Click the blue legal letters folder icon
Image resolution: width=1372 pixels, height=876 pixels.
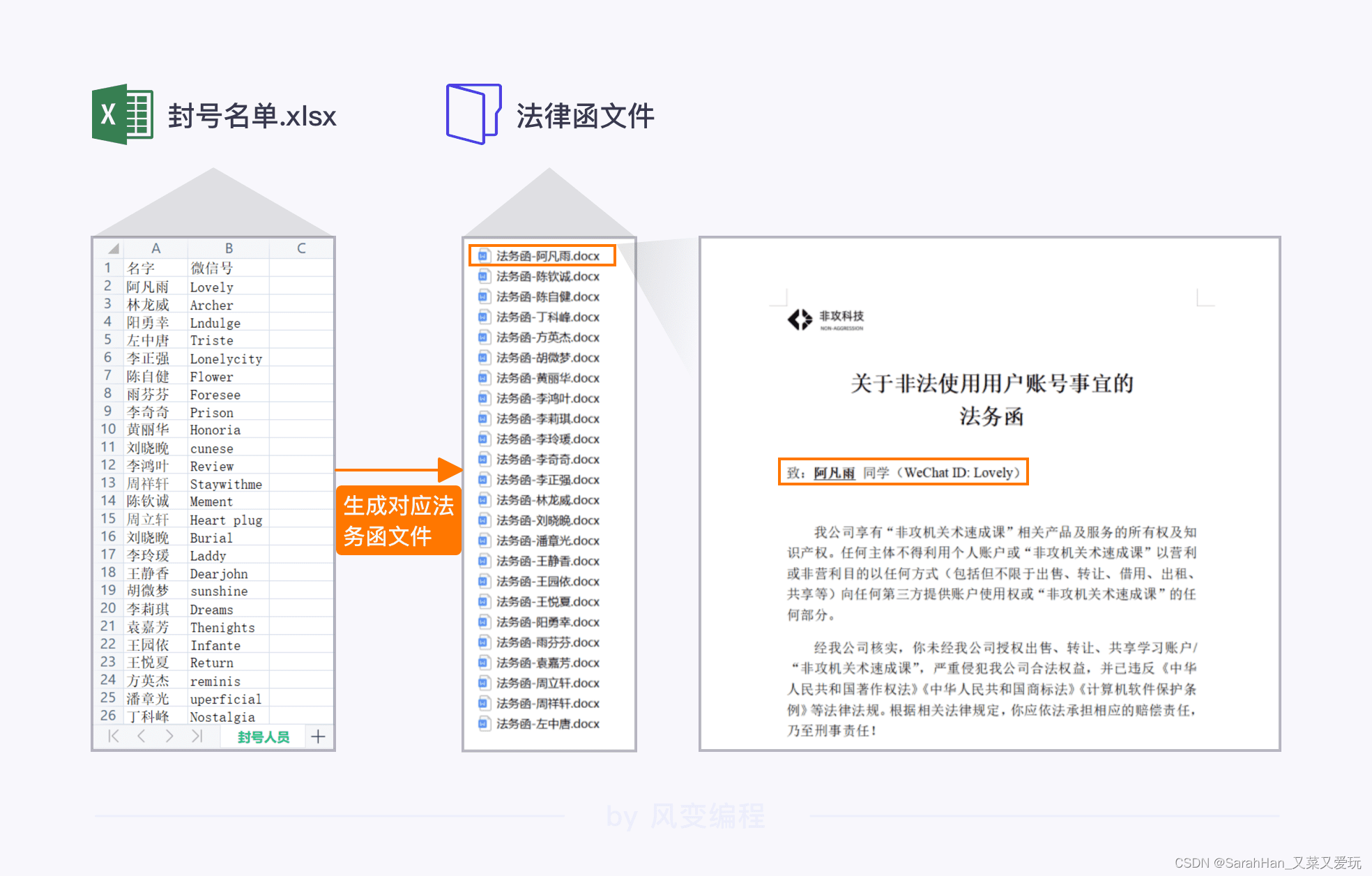[473, 114]
